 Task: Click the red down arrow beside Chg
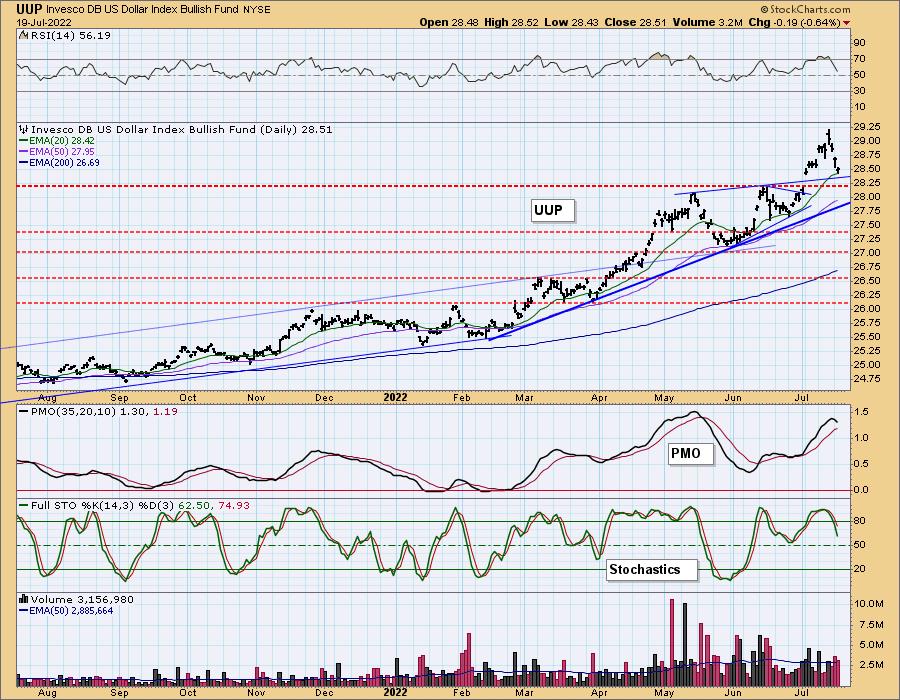pyautogui.click(x=847, y=23)
